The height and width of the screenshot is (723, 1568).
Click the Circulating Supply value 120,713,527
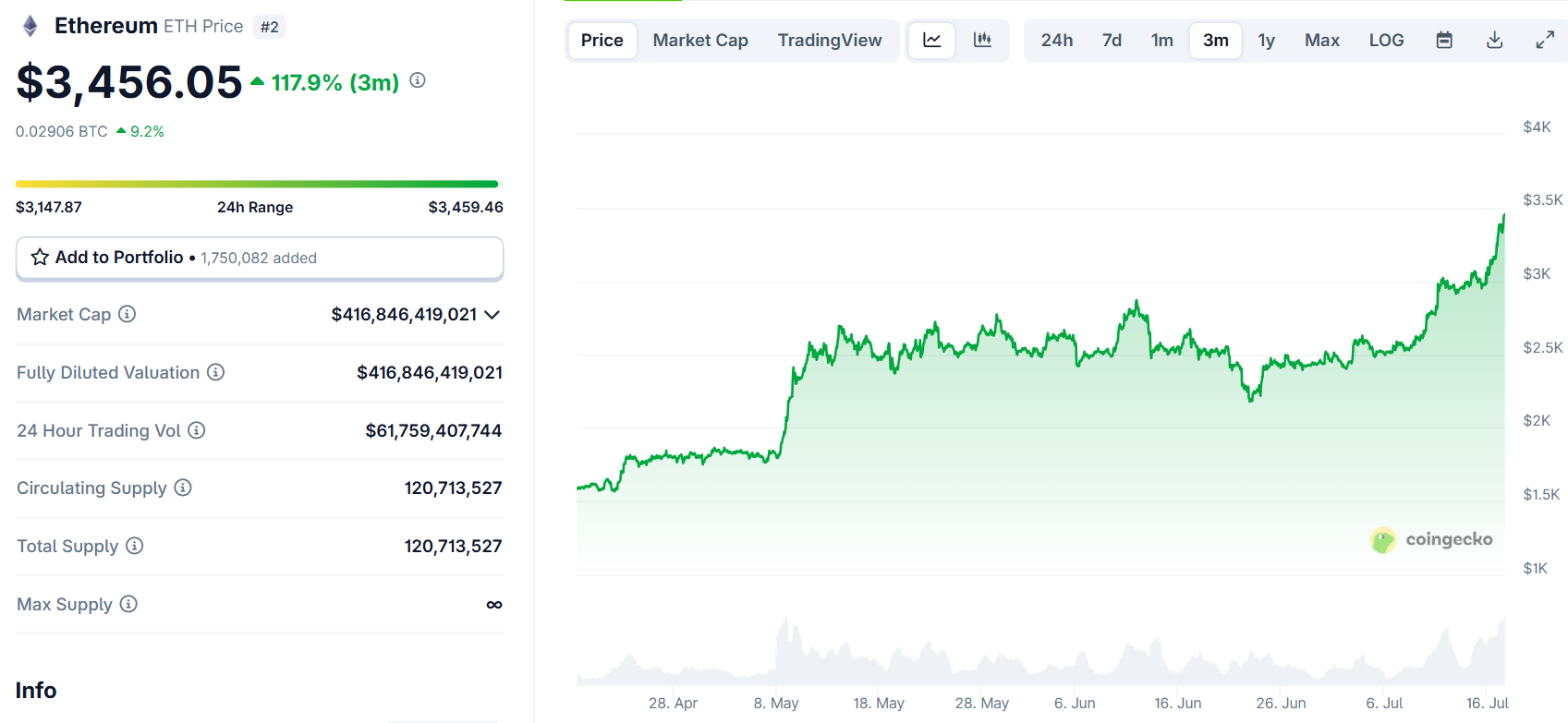coord(453,488)
